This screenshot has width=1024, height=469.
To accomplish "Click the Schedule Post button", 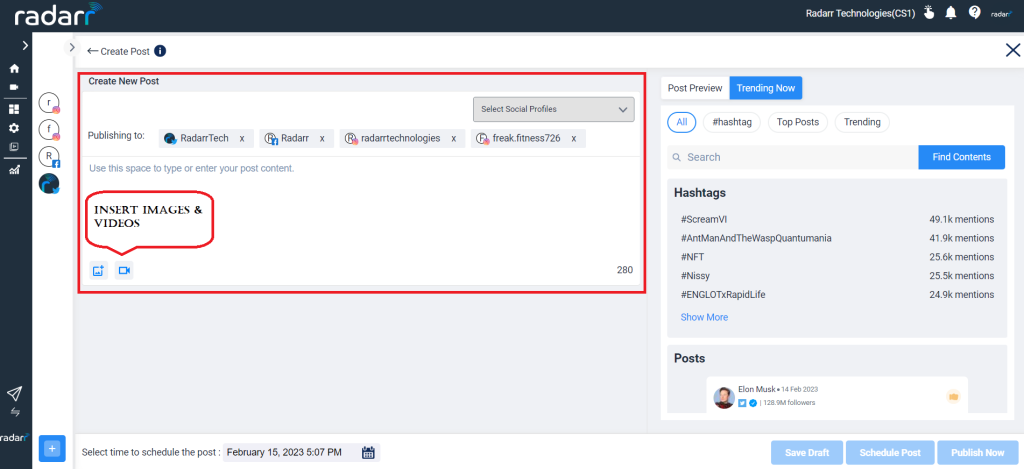I will coord(890,453).
